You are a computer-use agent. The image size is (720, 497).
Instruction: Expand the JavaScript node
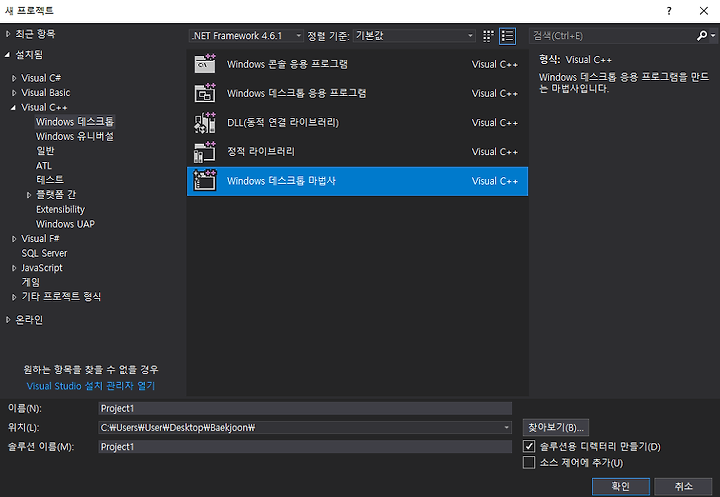pyautogui.click(x=14, y=268)
